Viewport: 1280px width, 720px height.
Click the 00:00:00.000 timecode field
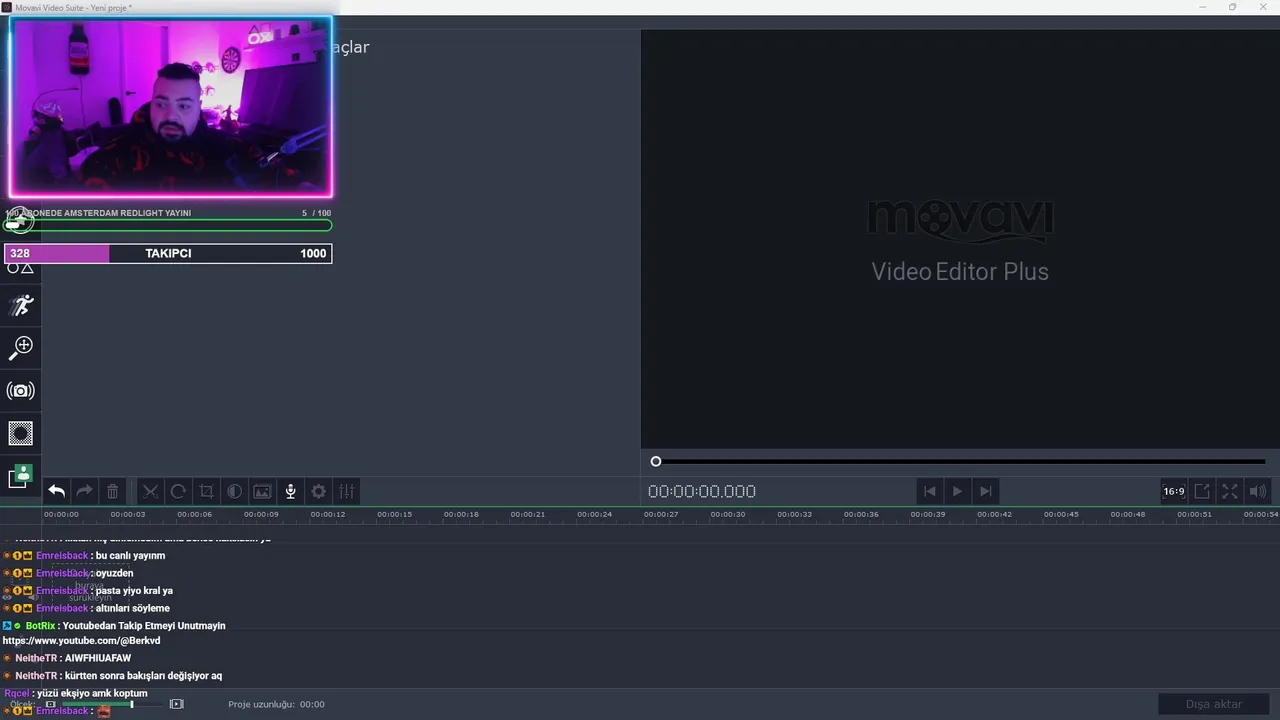[x=702, y=491]
